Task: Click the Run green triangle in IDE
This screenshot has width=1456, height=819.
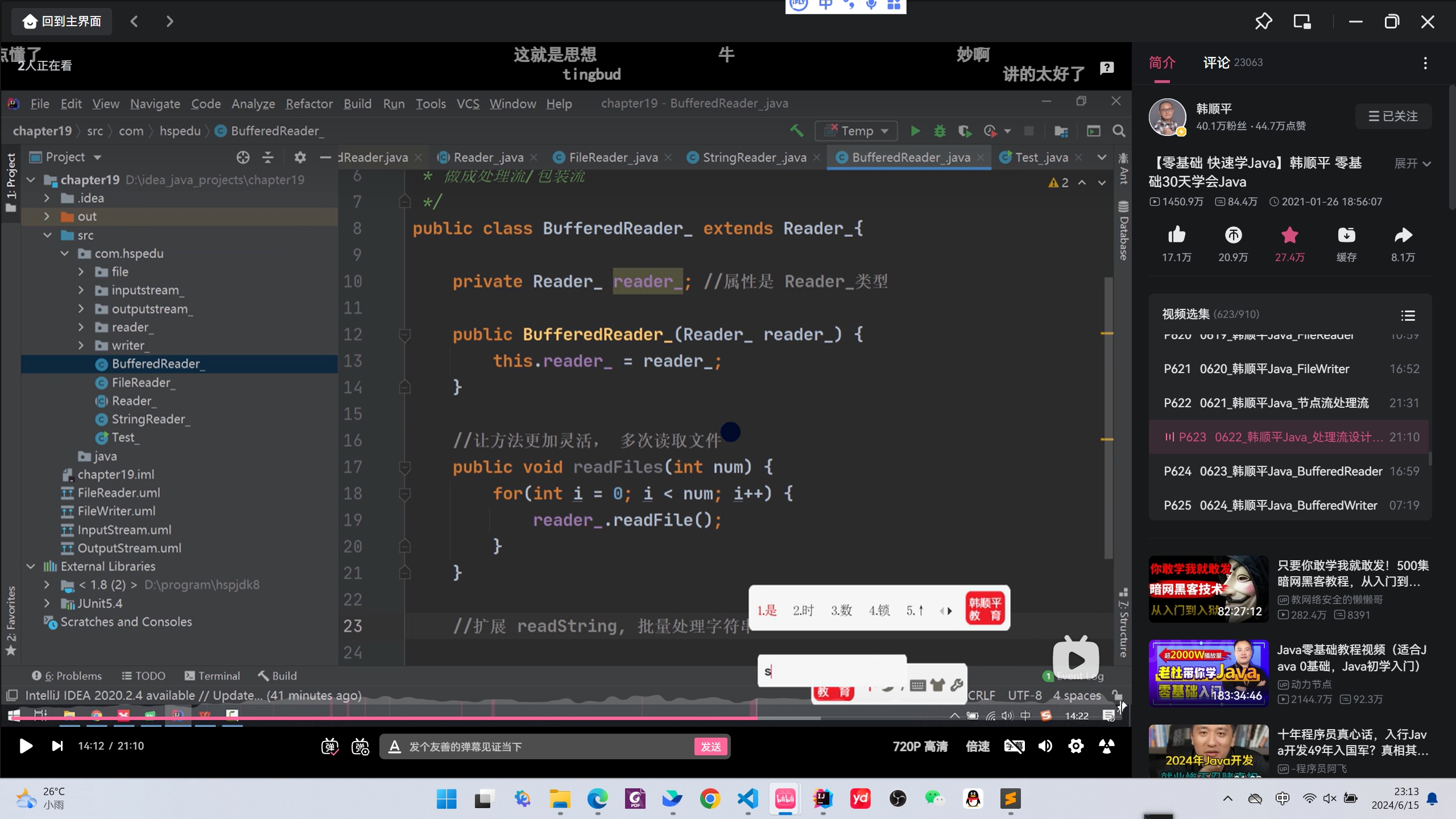Action: tap(915, 131)
